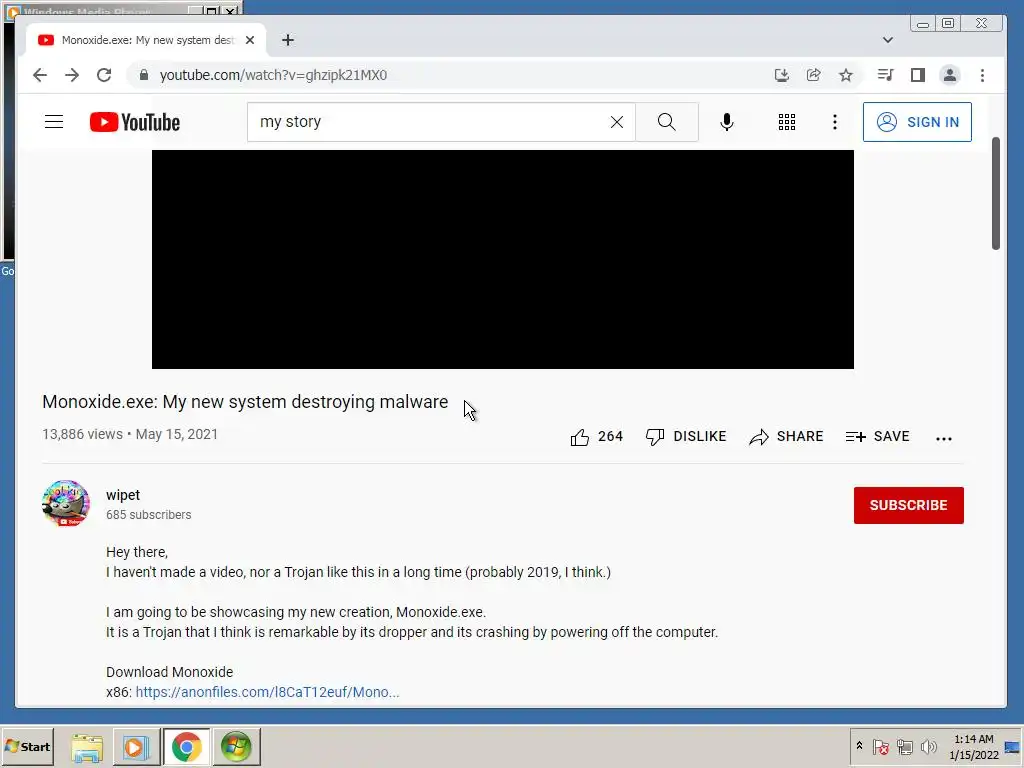Click the taskbar clock showing 1:14 AM

[974, 746]
